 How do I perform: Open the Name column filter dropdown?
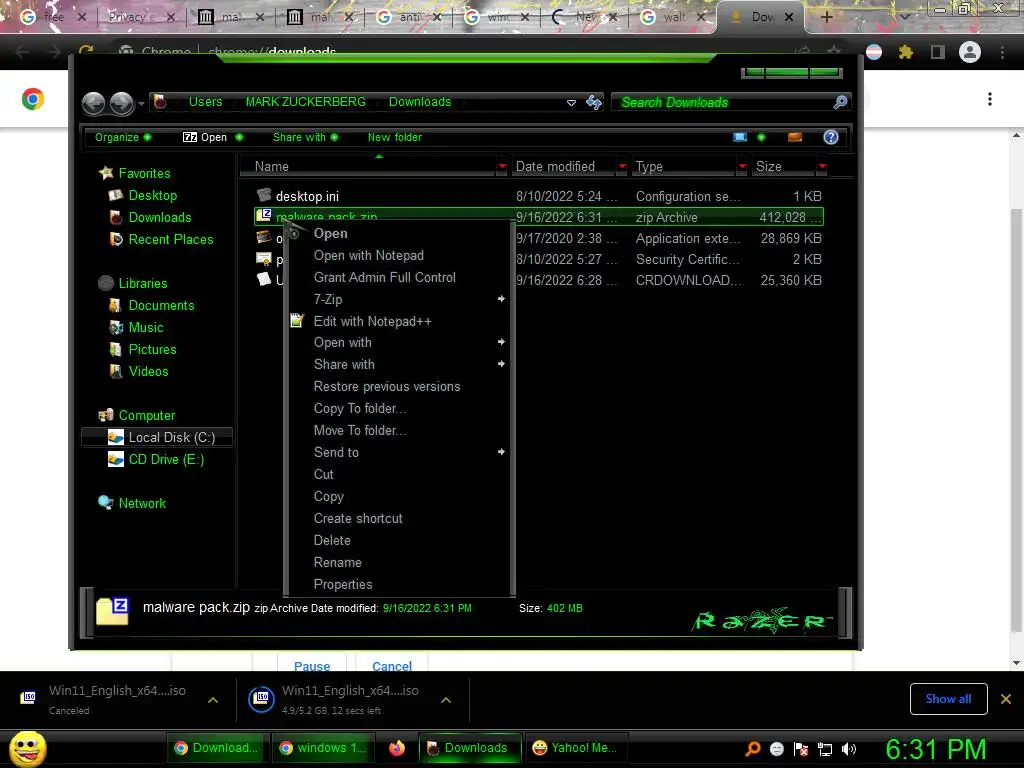pos(502,167)
